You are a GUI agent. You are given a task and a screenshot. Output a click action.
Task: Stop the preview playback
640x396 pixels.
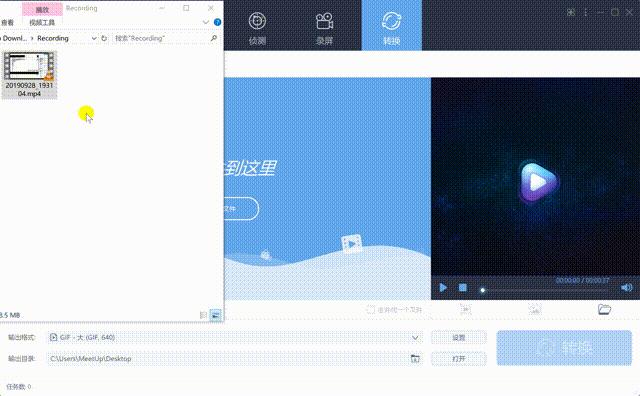[462, 287]
